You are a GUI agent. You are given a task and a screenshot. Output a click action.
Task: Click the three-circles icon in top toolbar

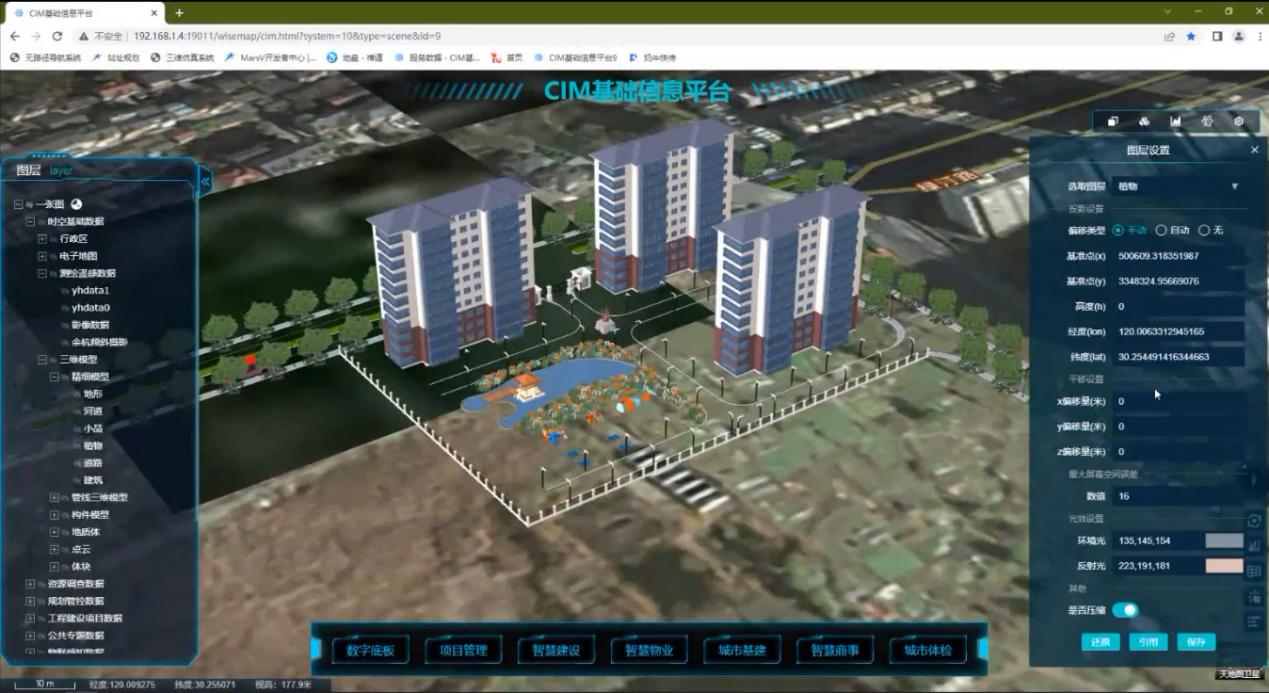(x=1144, y=122)
